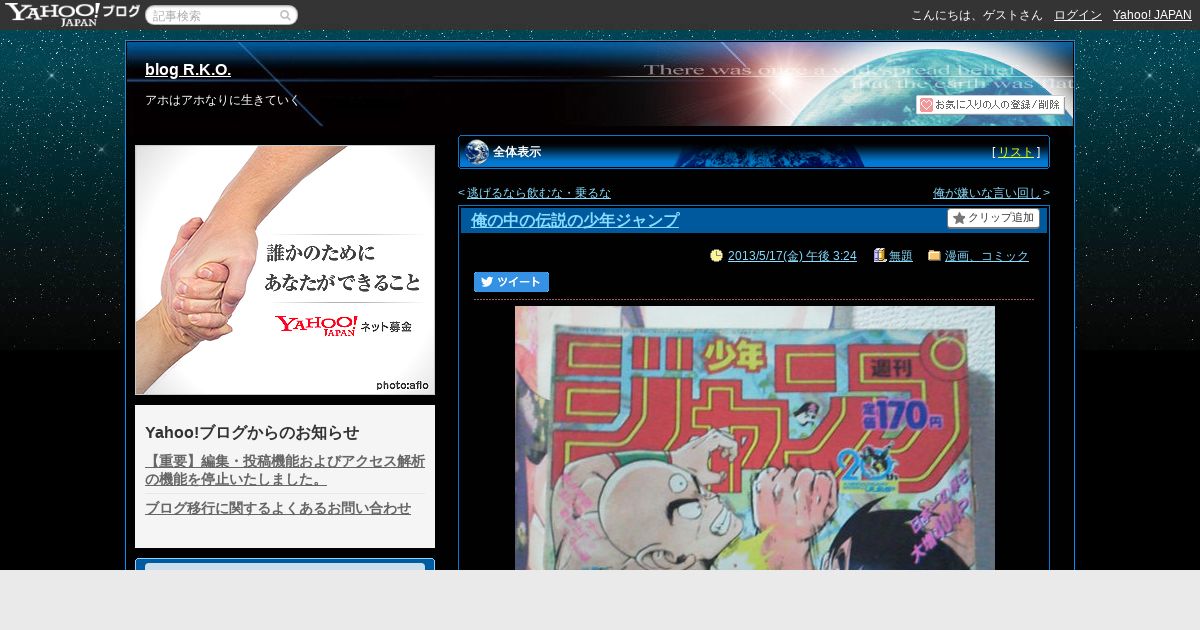Open the ログイン link

click(1078, 15)
